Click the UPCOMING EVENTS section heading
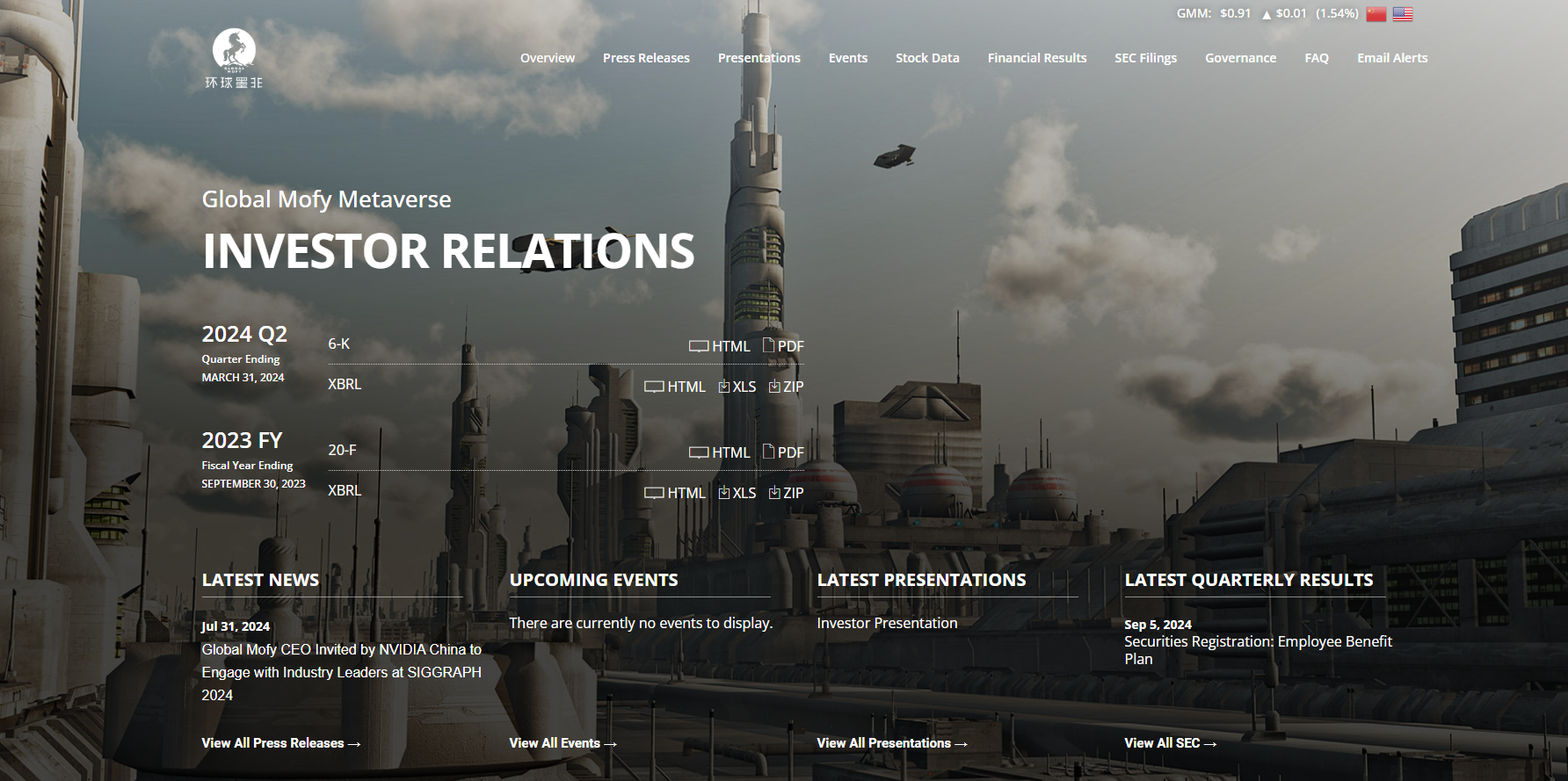The image size is (1568, 781). (x=593, y=580)
